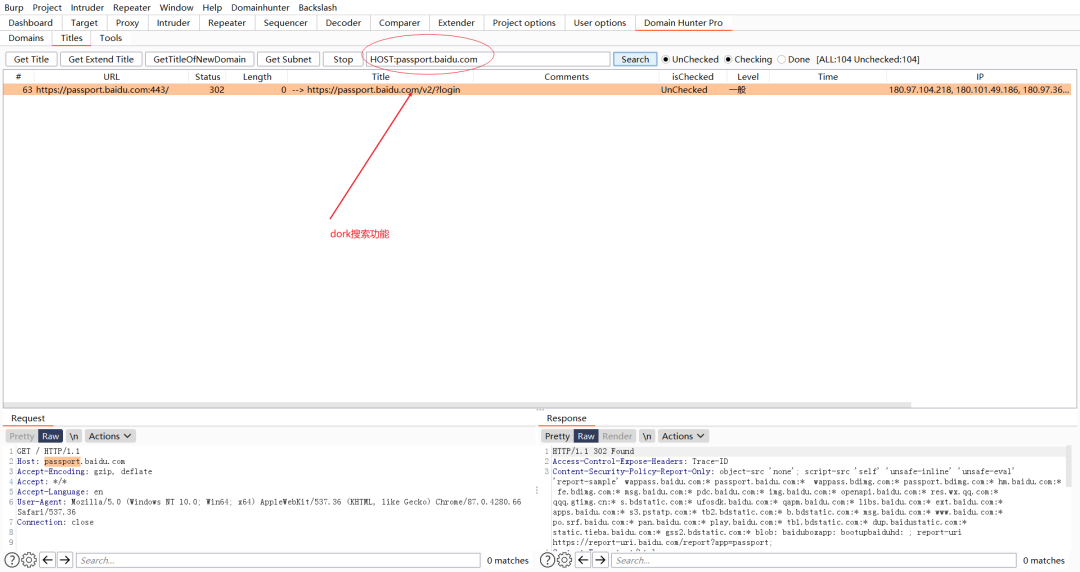Sort table by isChecked column header

pyautogui.click(x=692, y=76)
